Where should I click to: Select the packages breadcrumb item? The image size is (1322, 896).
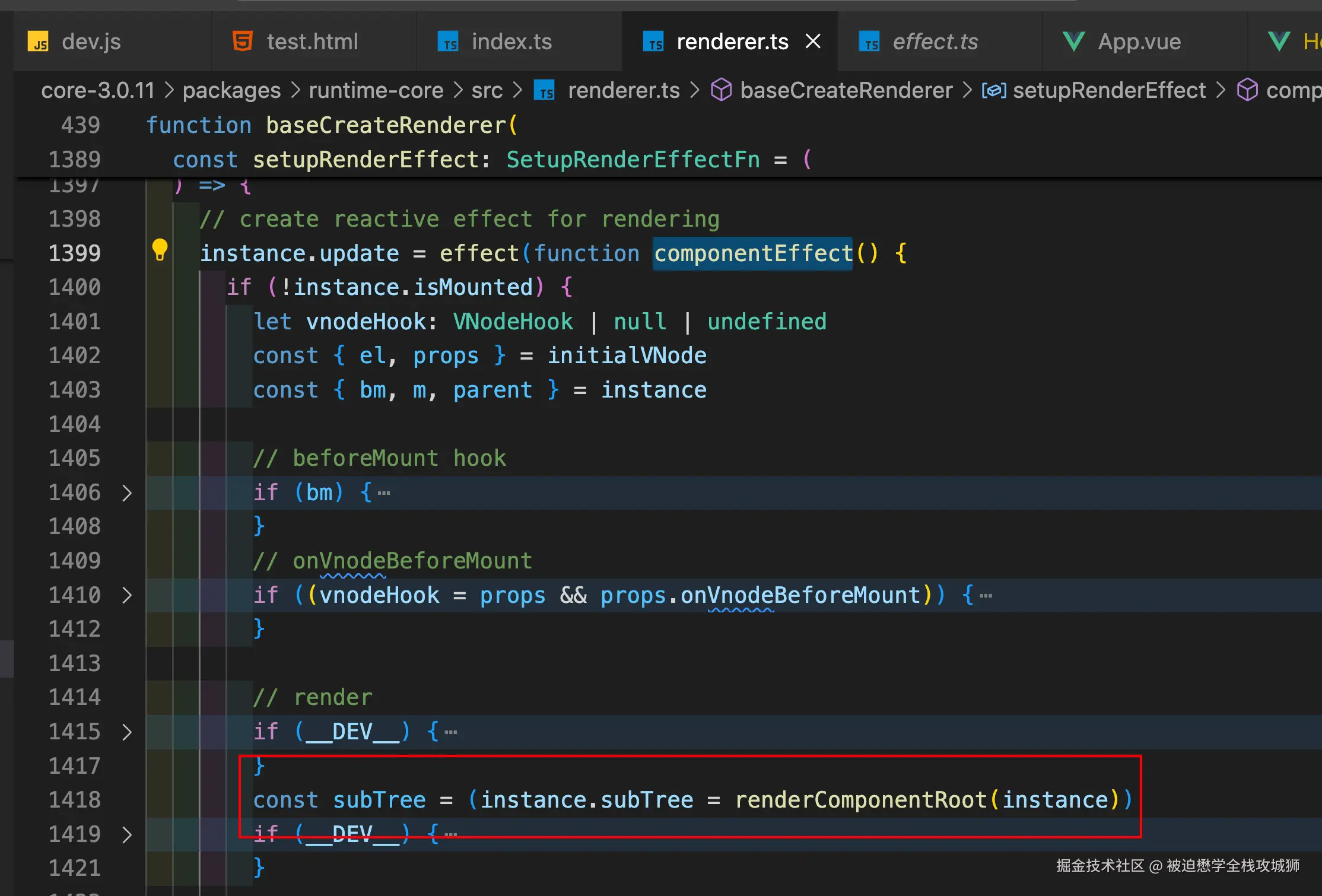tap(231, 90)
